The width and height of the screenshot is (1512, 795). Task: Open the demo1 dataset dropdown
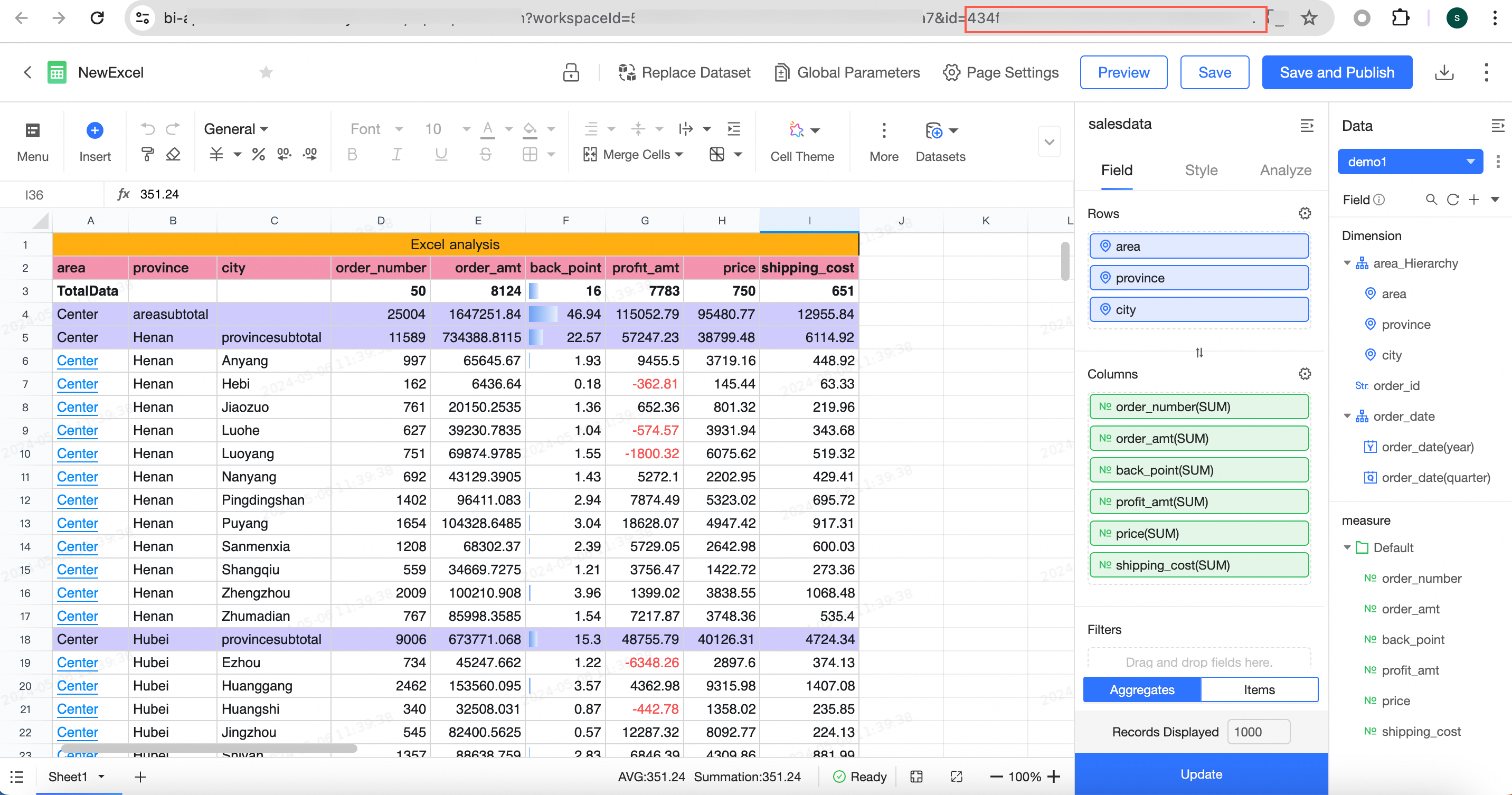tap(1410, 162)
